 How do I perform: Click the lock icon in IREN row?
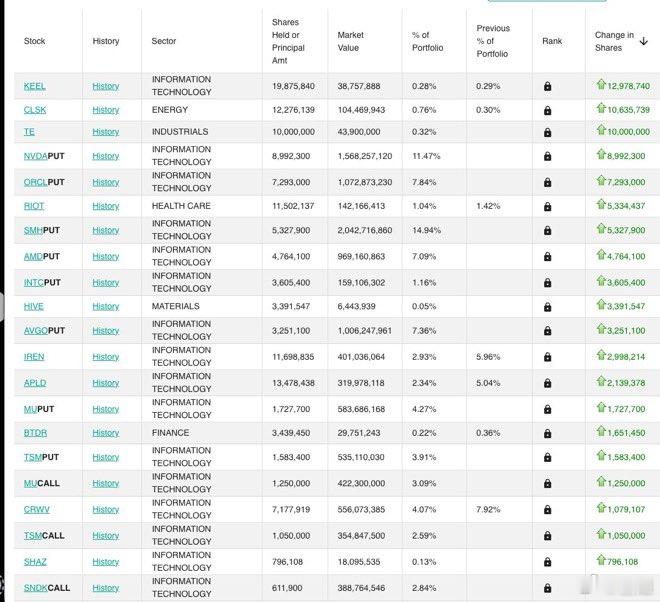[547, 357]
